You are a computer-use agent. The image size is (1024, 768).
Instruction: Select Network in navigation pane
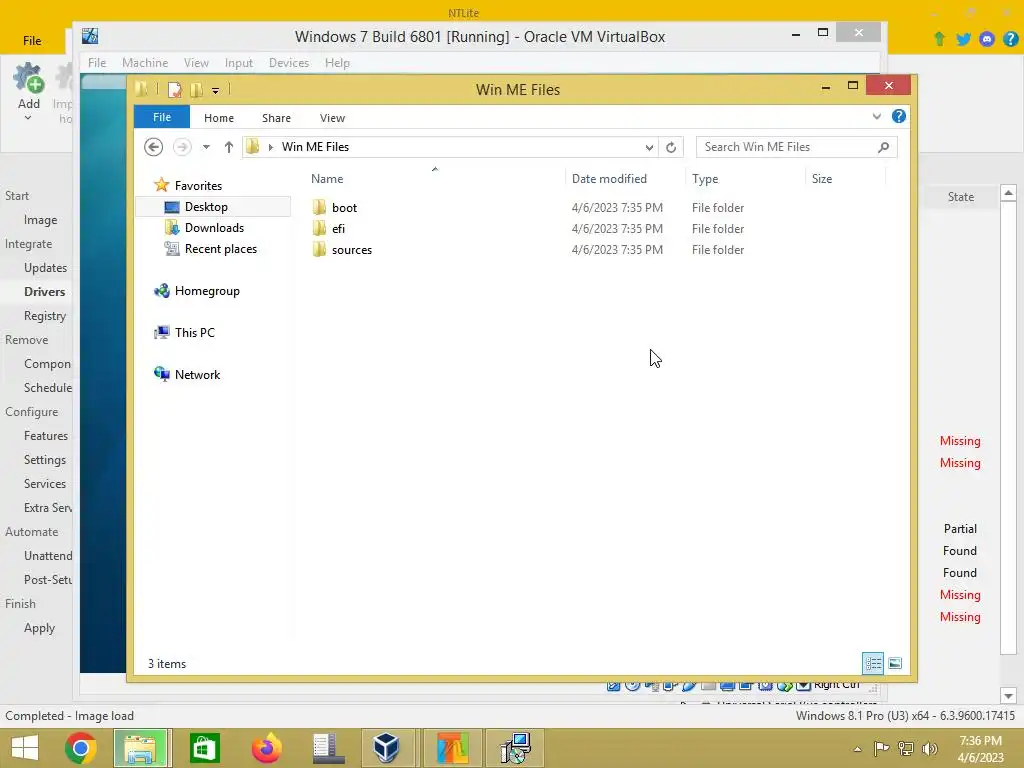(197, 374)
